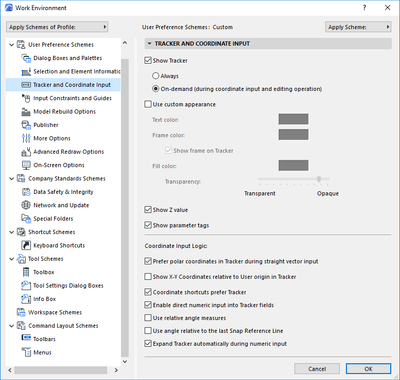Click the More Options sliders icon
The height and width of the screenshot is (380, 400).
(x=26, y=138)
